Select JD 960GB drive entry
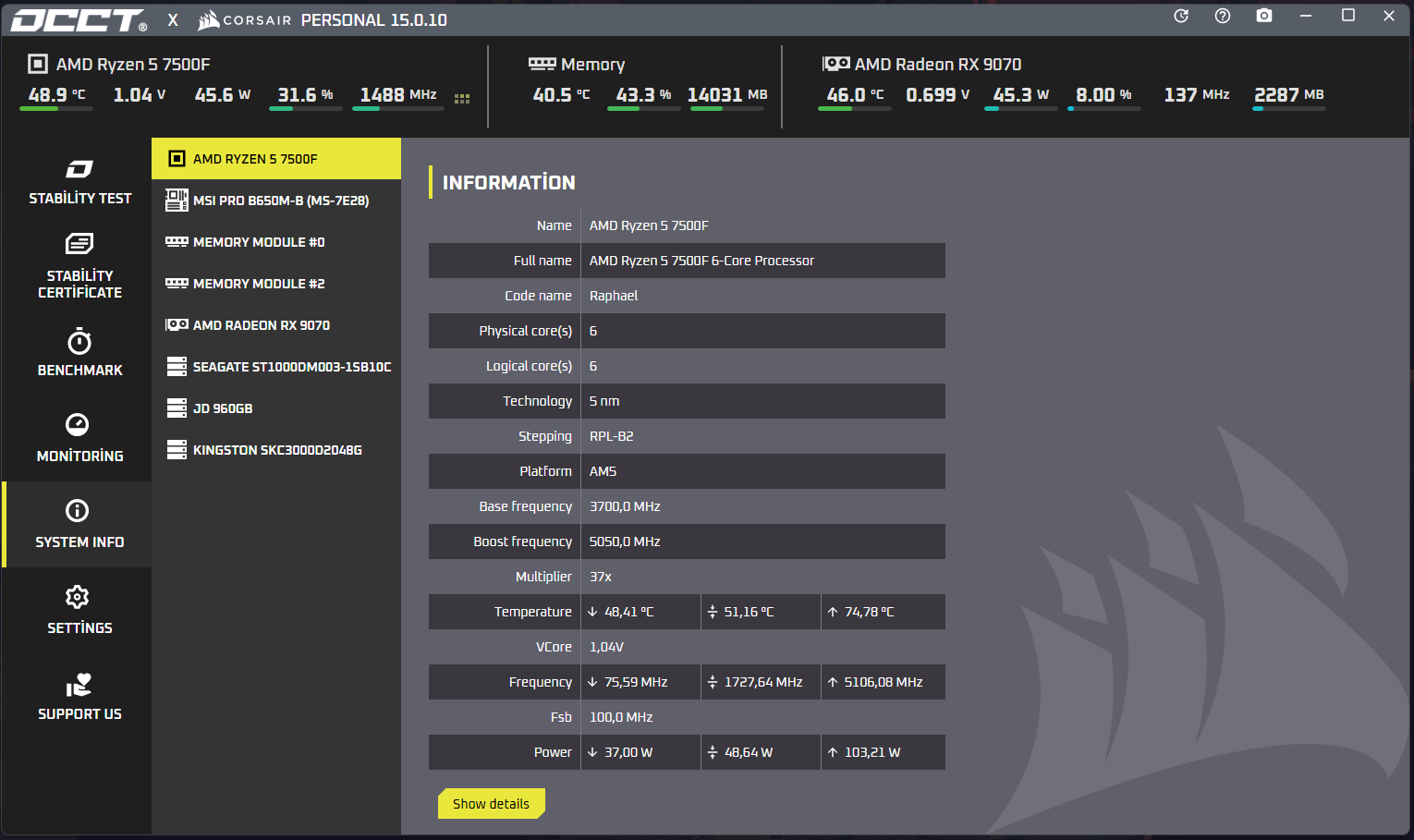1414x840 pixels. (276, 408)
